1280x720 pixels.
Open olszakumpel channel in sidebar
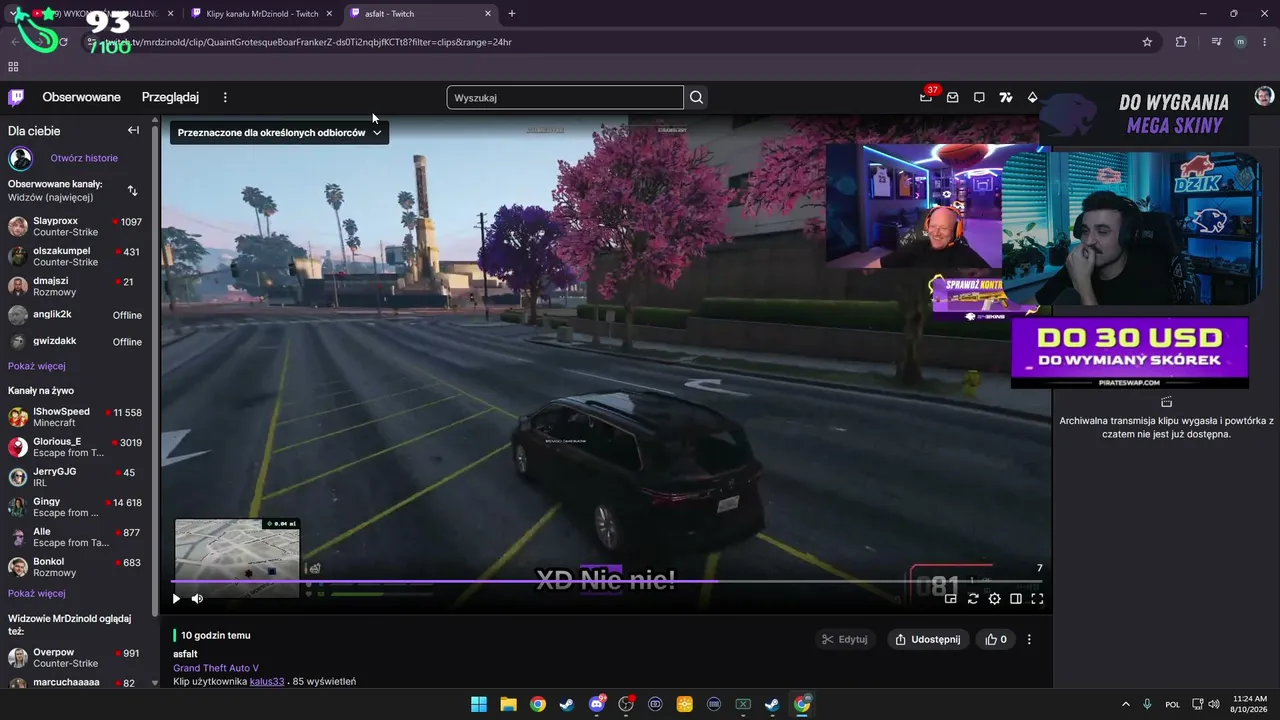click(x=75, y=256)
